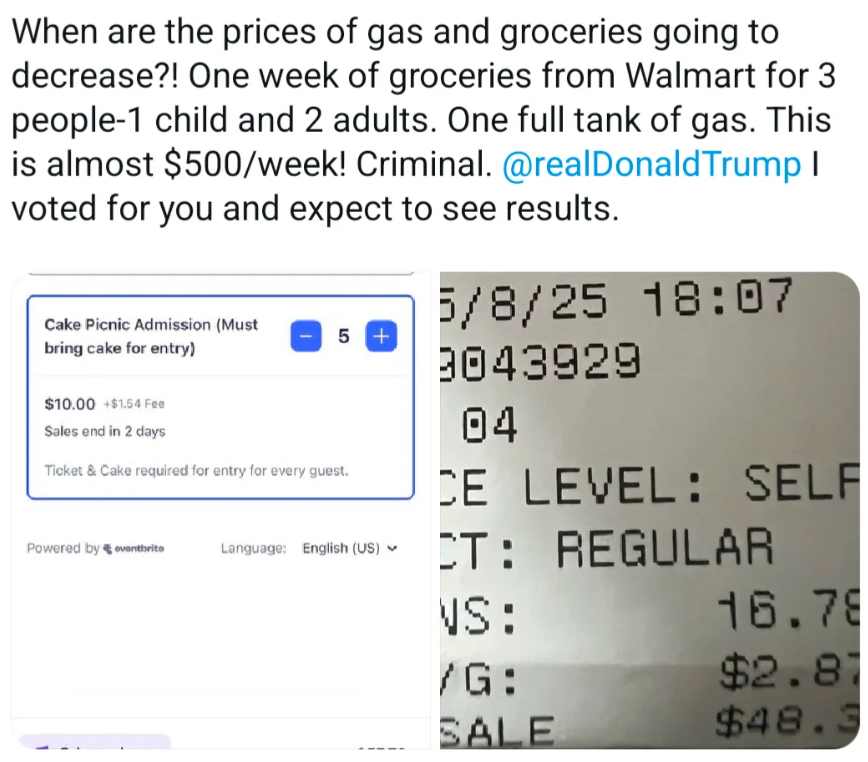
Task: Select English (US) as the language
Action: [x=345, y=548]
